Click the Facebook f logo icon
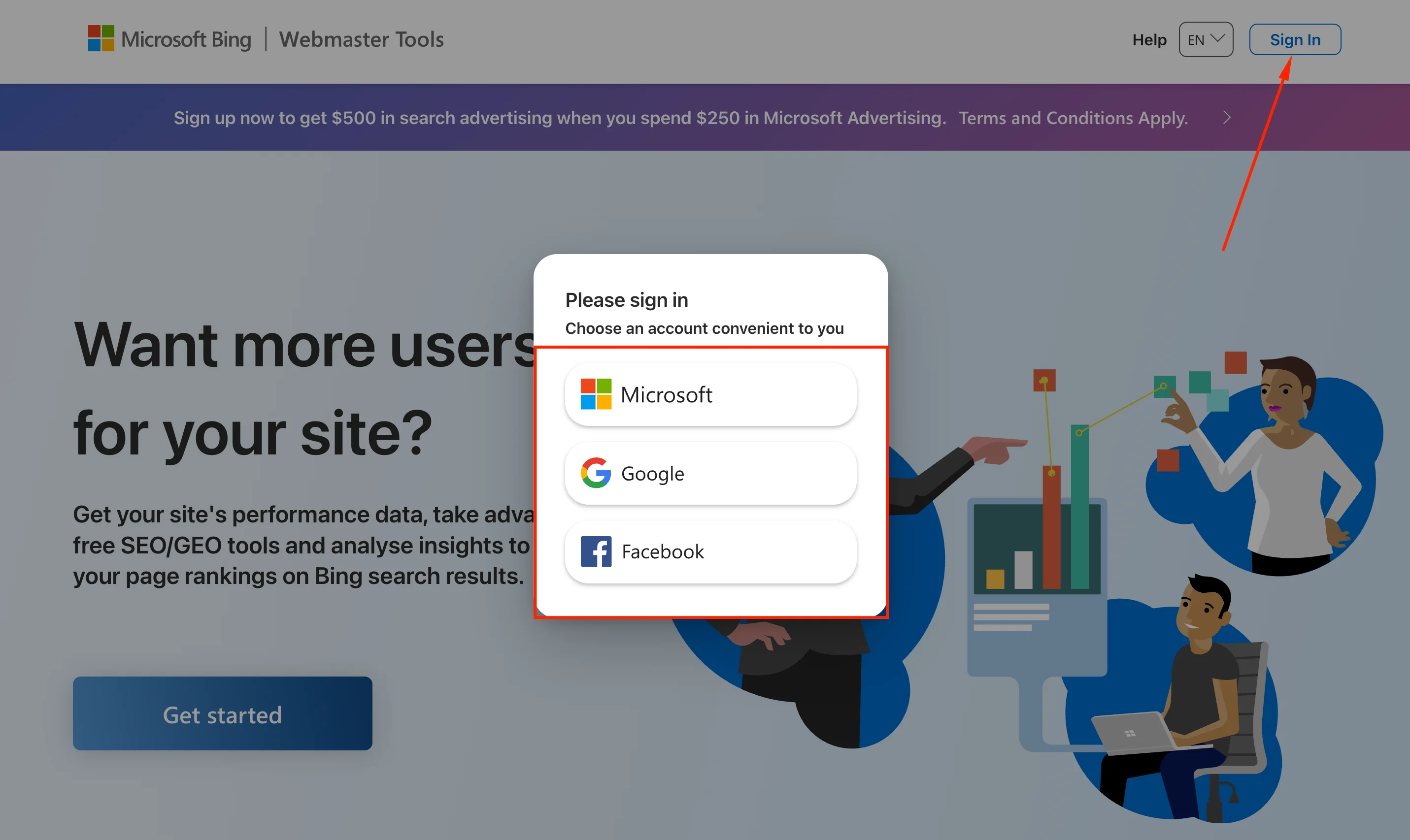The height and width of the screenshot is (840, 1410). (596, 551)
